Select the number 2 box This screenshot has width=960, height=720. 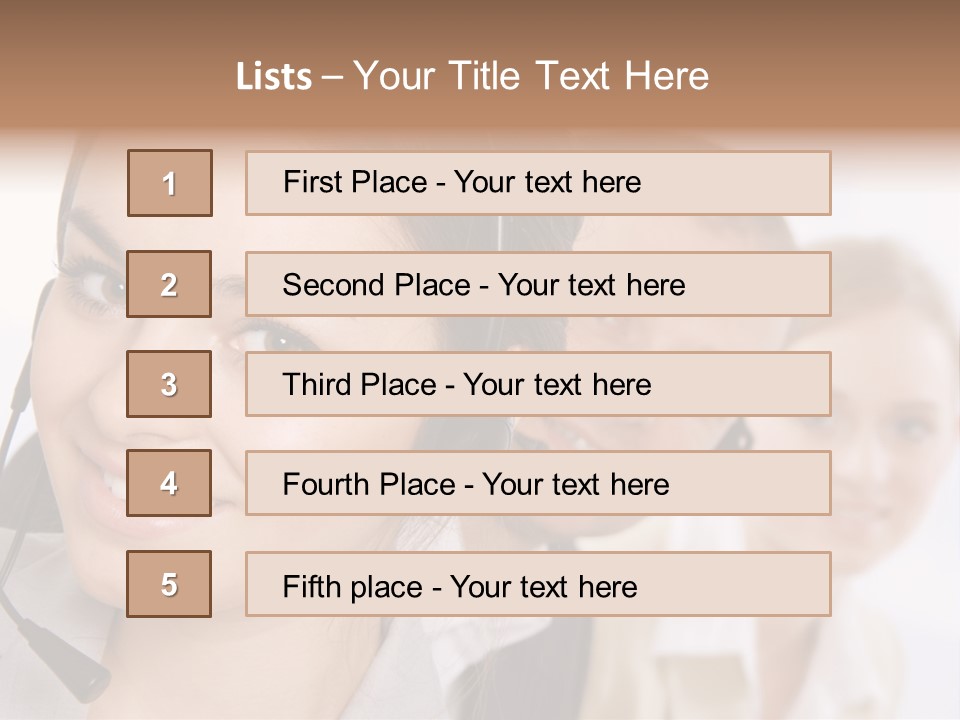(169, 284)
